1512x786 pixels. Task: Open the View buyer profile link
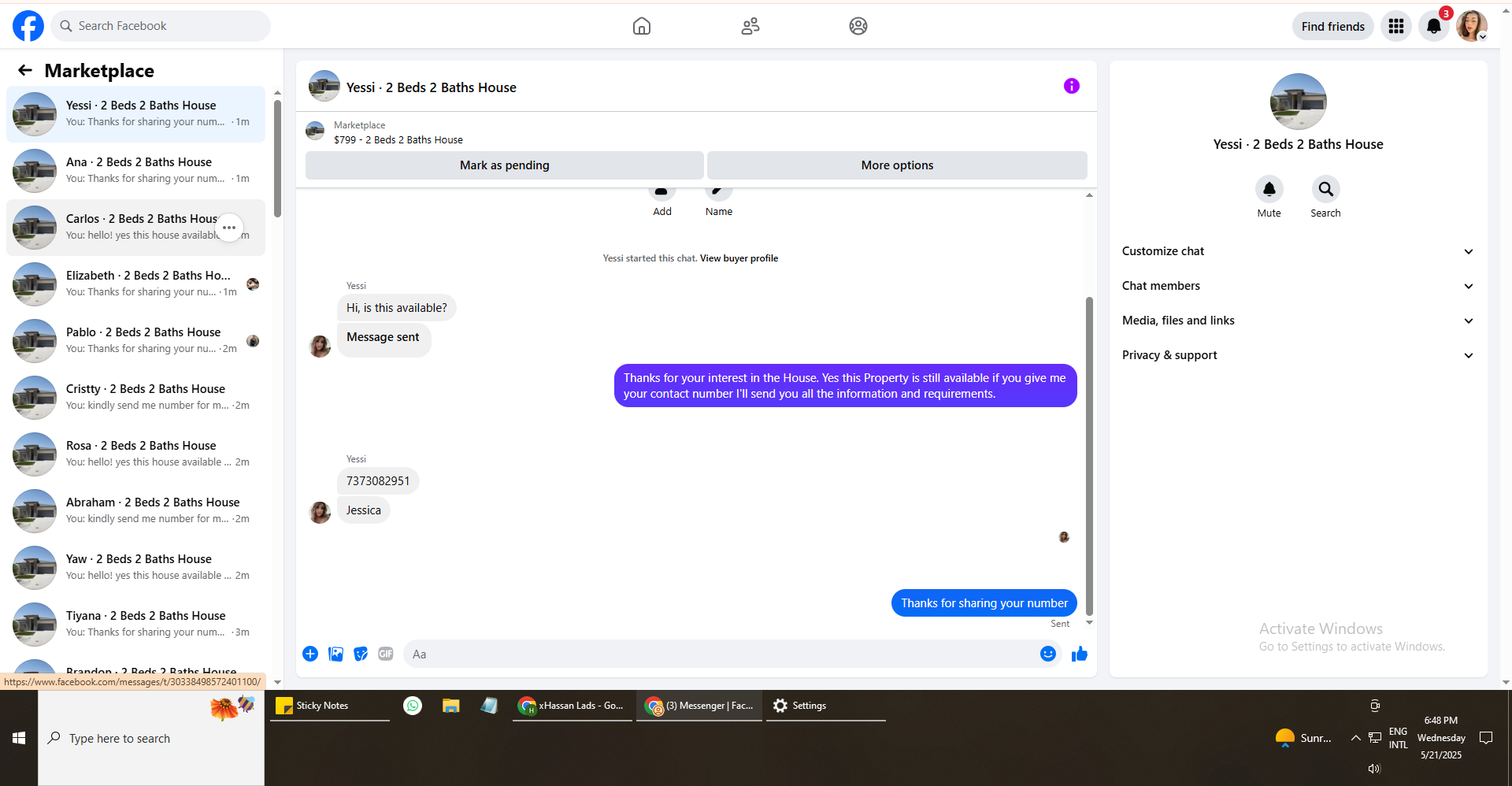tap(739, 258)
